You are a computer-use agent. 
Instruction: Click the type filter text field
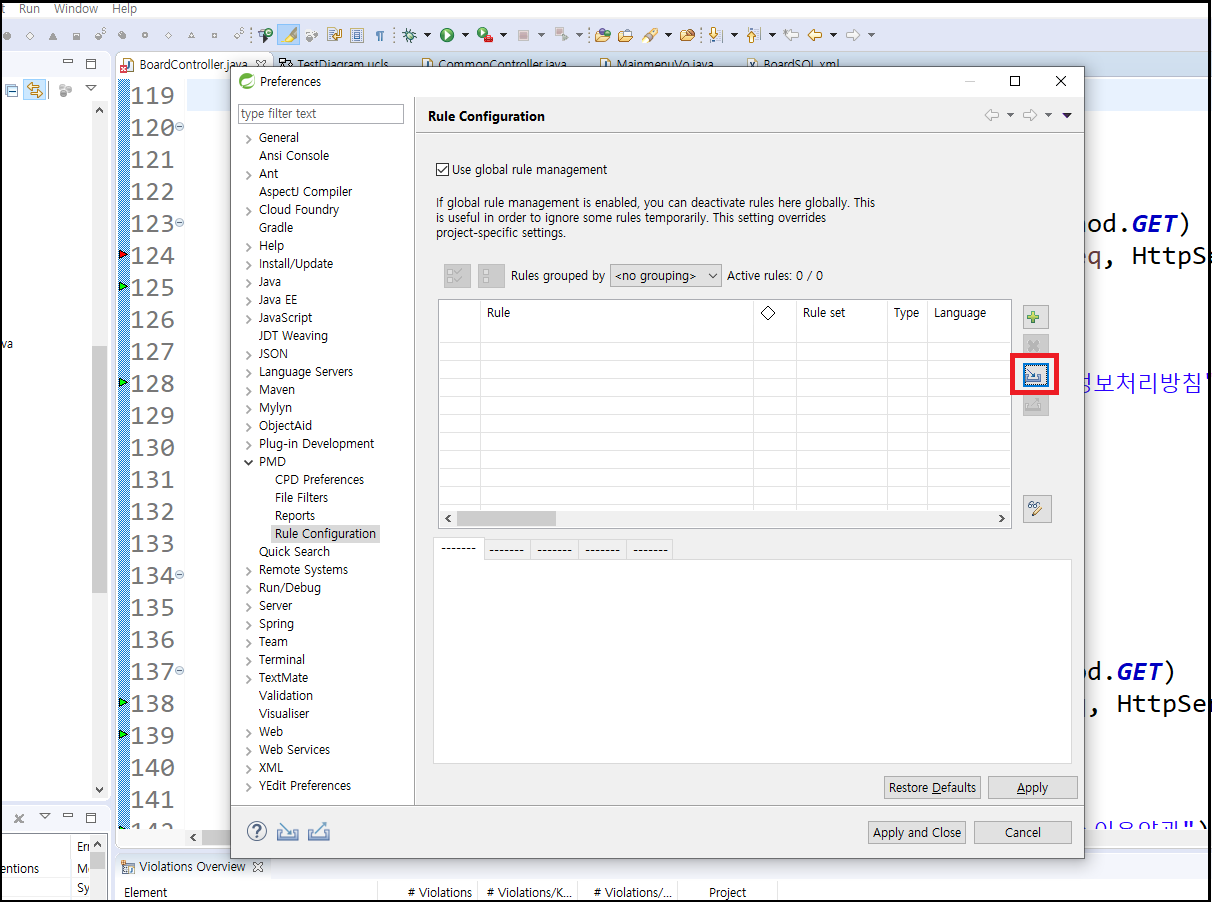321,114
